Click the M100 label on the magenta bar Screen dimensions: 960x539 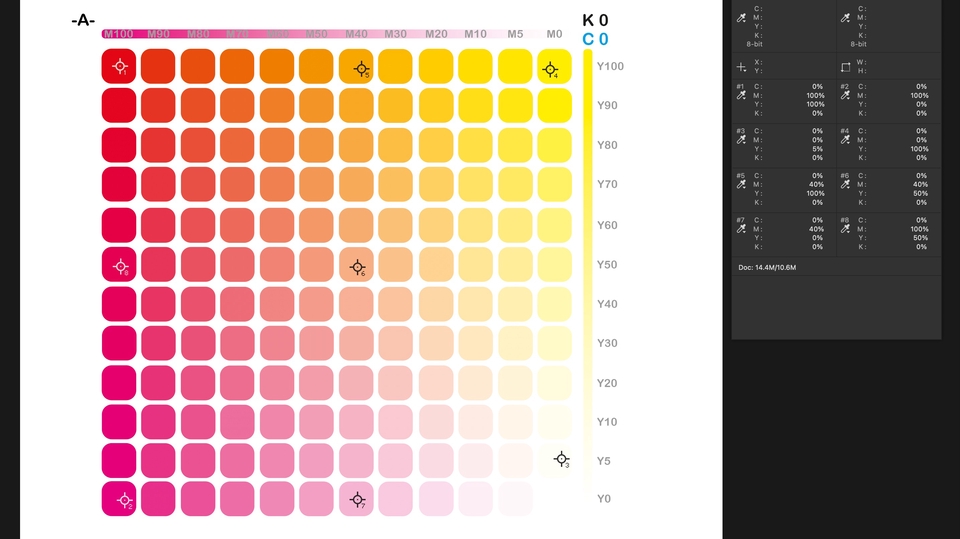click(118, 34)
